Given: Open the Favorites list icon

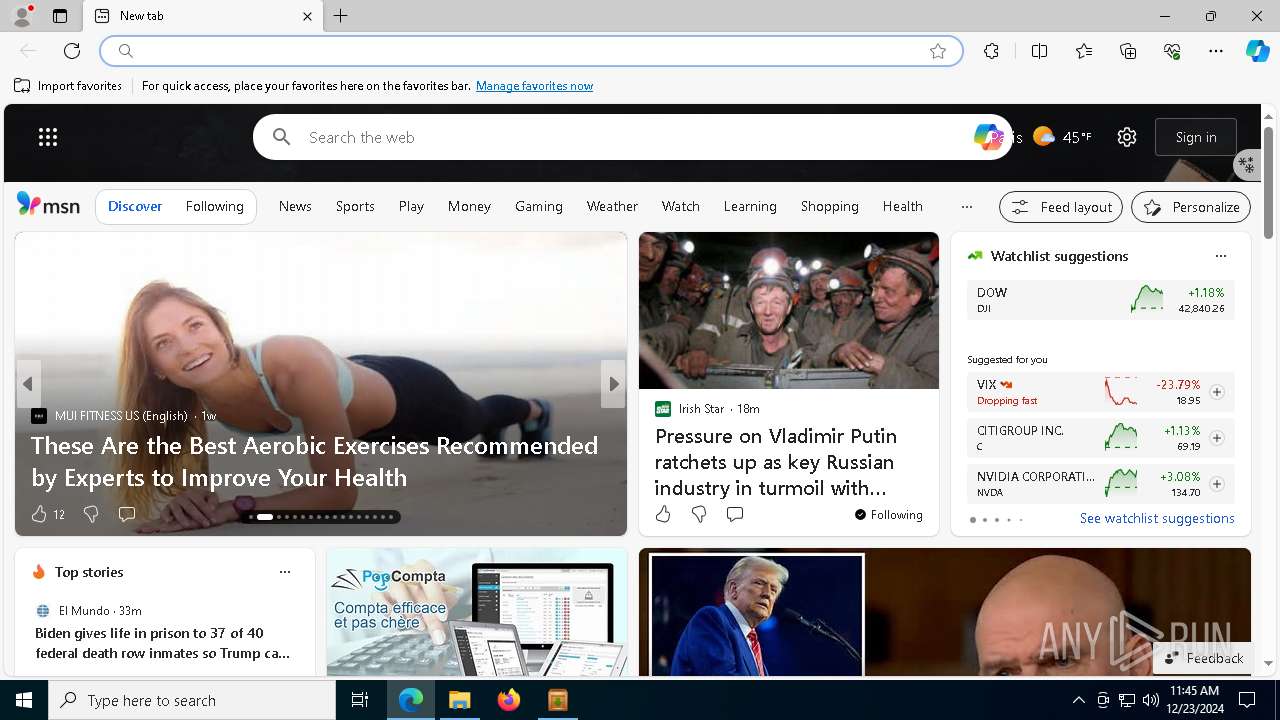Looking at the screenshot, I should click(x=1084, y=51).
